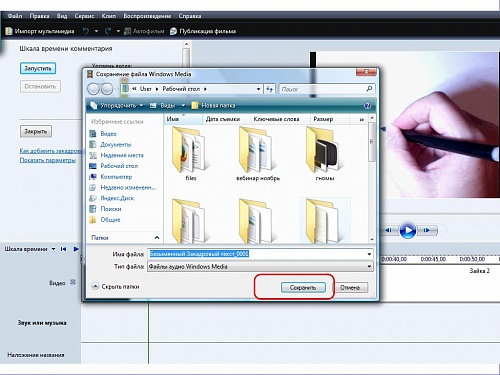Sort by the Дата съемки column header

click(226, 119)
